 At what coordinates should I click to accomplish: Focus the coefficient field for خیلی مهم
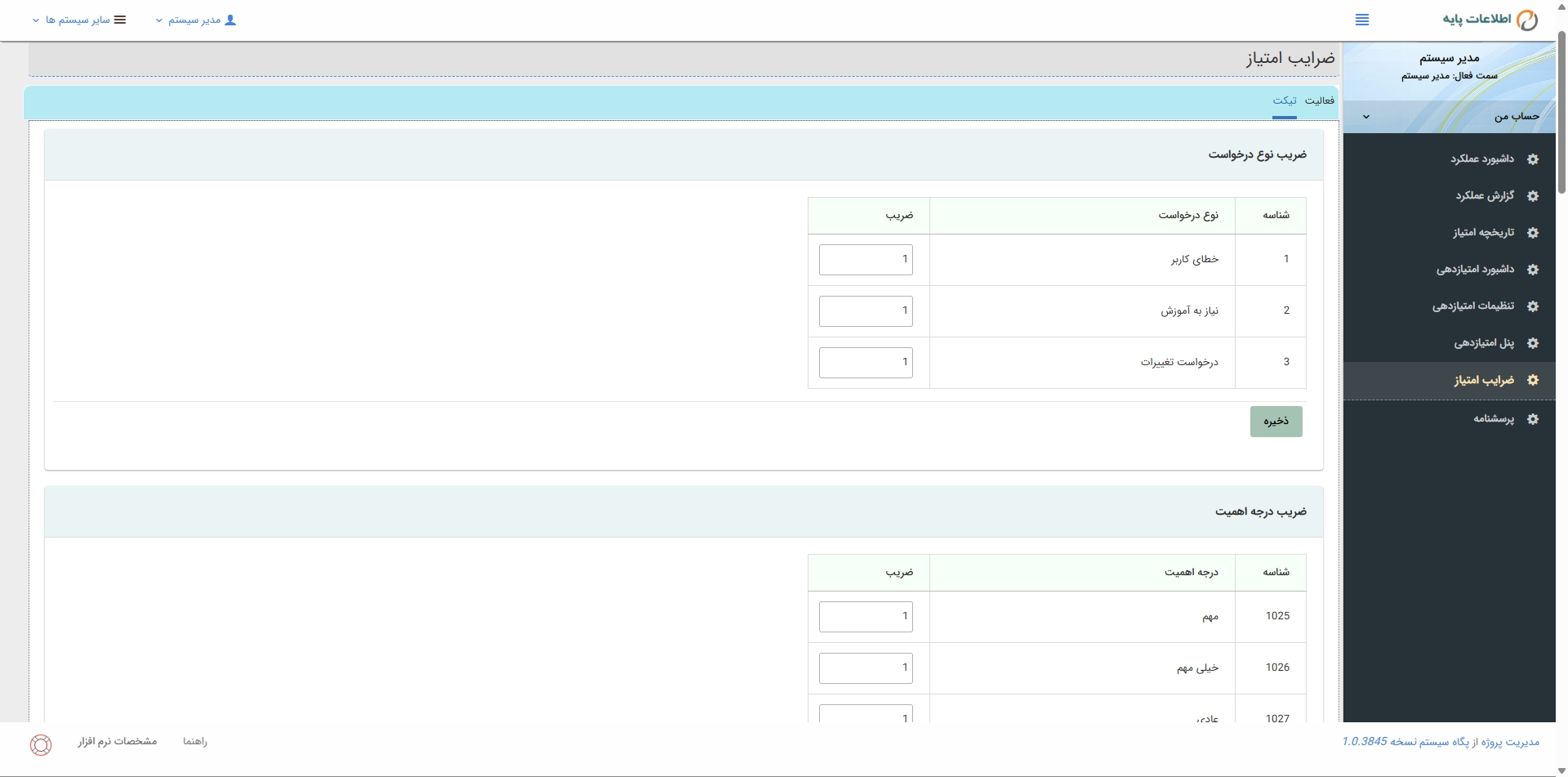pyautogui.click(x=866, y=668)
